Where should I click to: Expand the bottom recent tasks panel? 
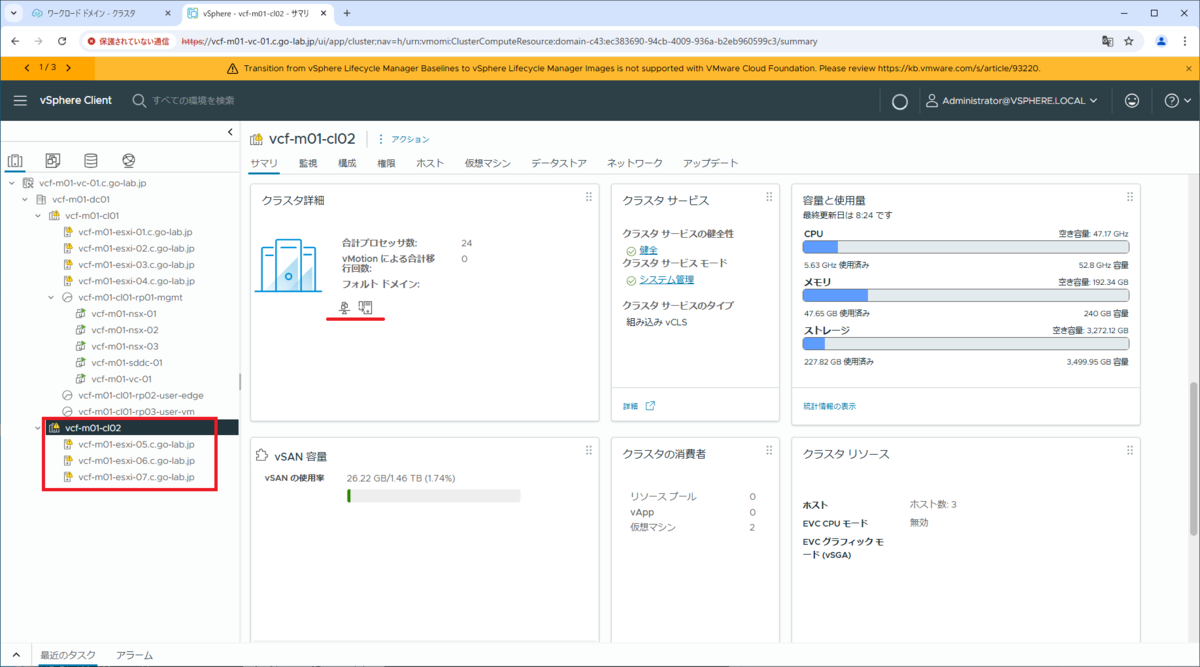coord(15,655)
